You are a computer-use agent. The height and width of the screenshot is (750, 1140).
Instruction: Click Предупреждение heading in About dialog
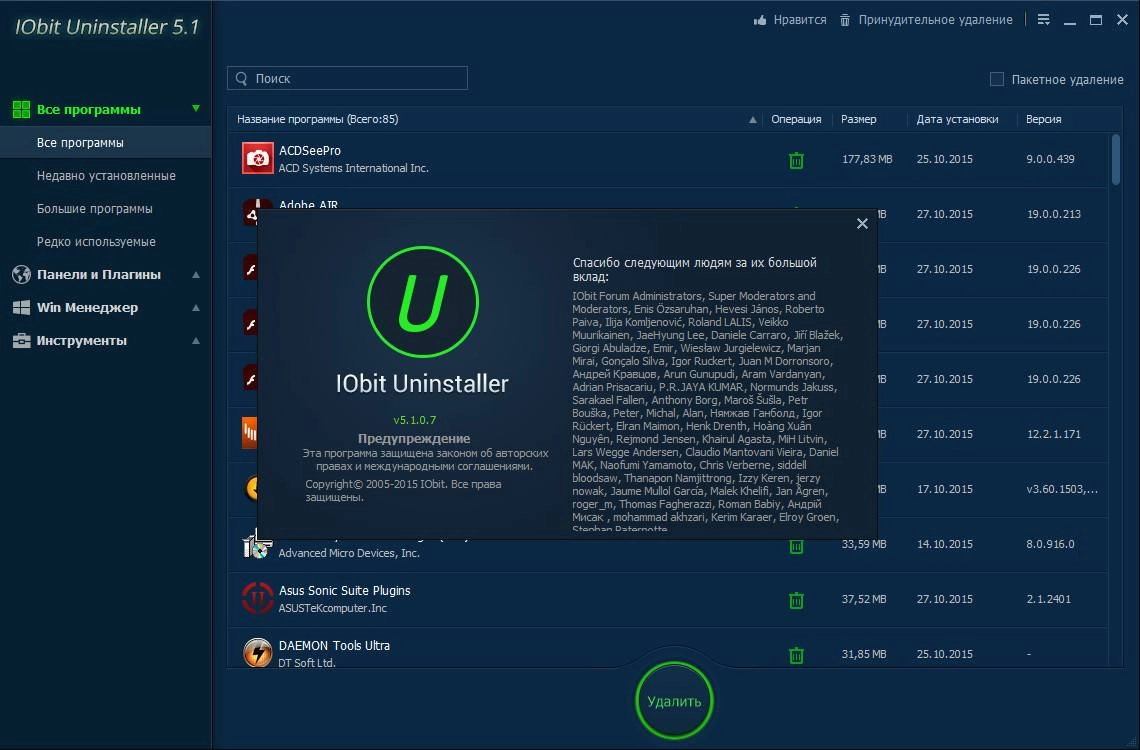414,439
